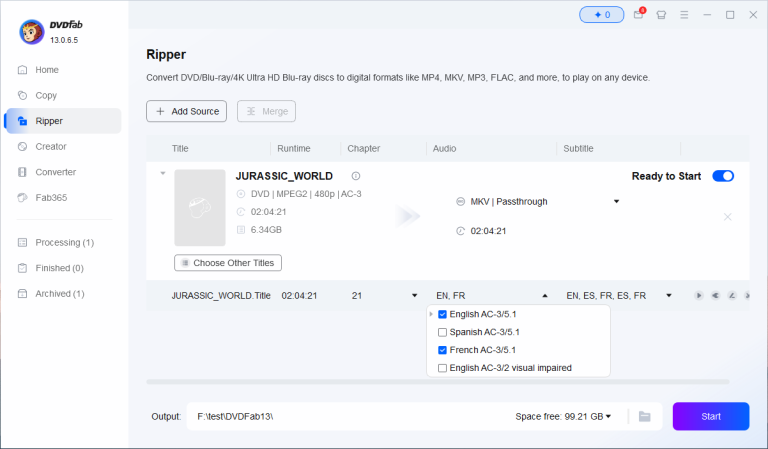Click the Merge button
Screen dimensions: 768x449
(x=266, y=111)
